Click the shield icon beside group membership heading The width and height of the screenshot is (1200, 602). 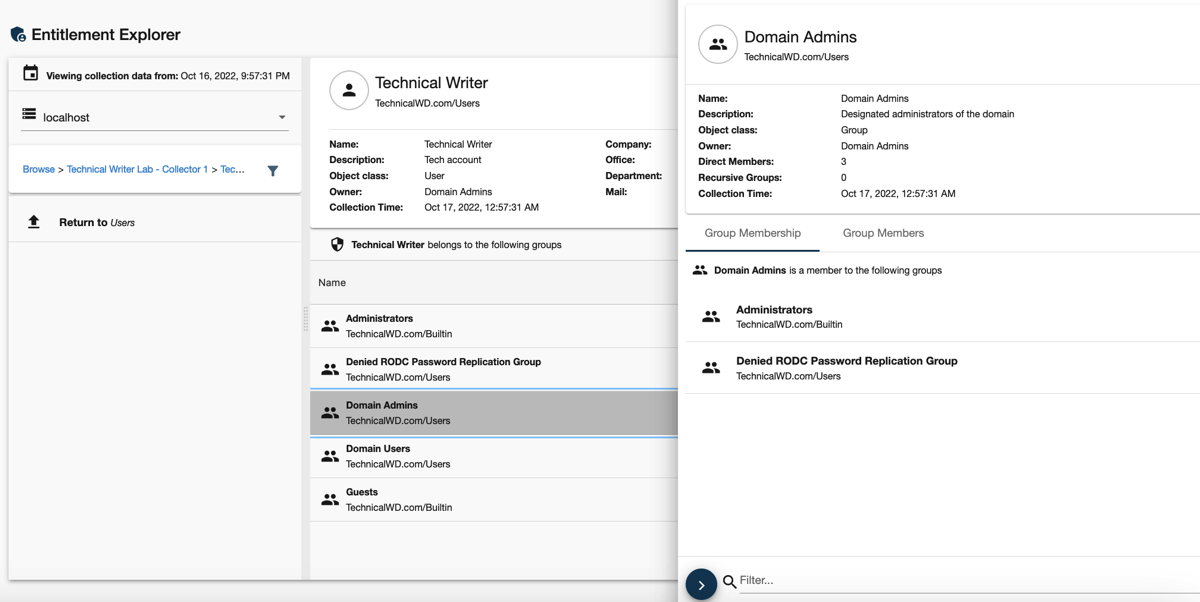click(337, 245)
